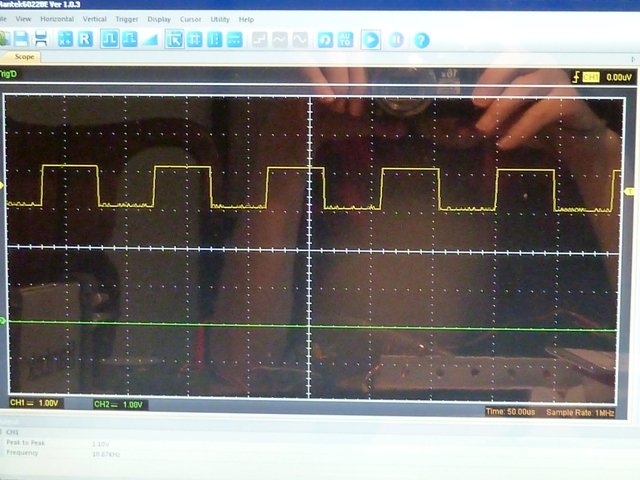The image size is (640, 480).
Task: Click the Trig'D status indicator
Action: (8, 74)
